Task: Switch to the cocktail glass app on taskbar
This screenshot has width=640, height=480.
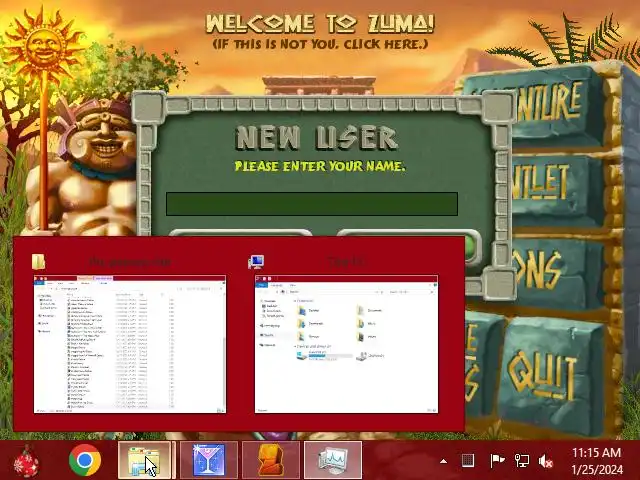Action: coord(209,460)
